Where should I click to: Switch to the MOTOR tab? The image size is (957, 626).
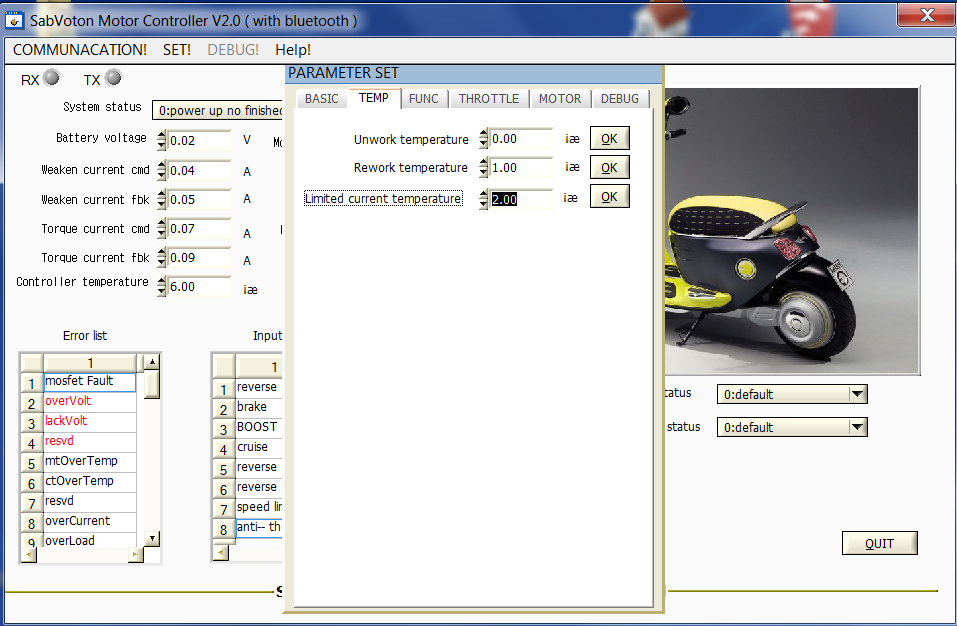coord(560,98)
